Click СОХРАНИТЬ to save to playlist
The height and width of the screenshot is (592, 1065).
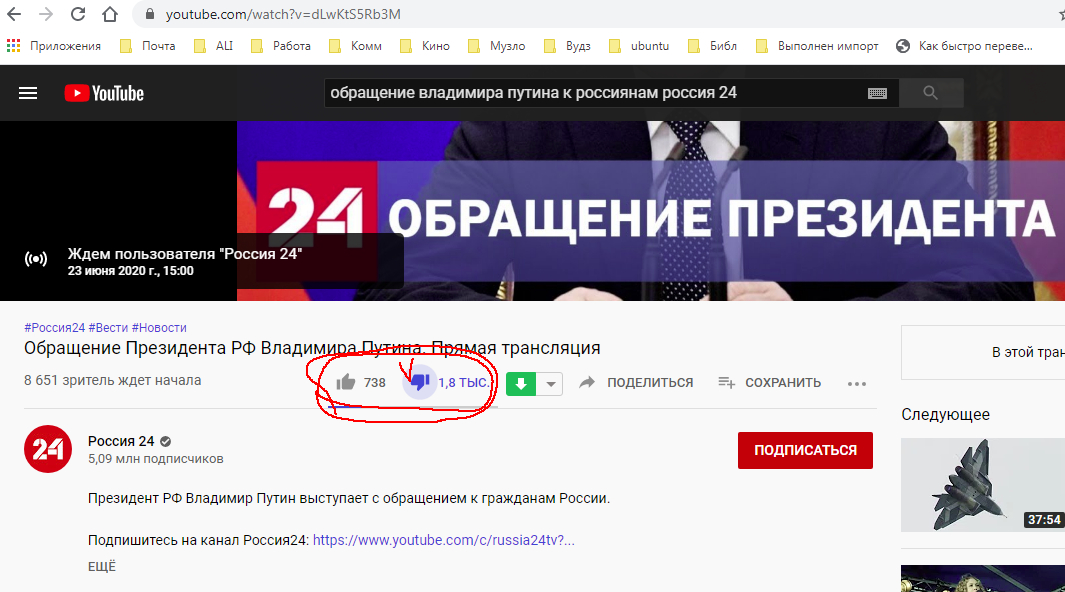tap(769, 383)
